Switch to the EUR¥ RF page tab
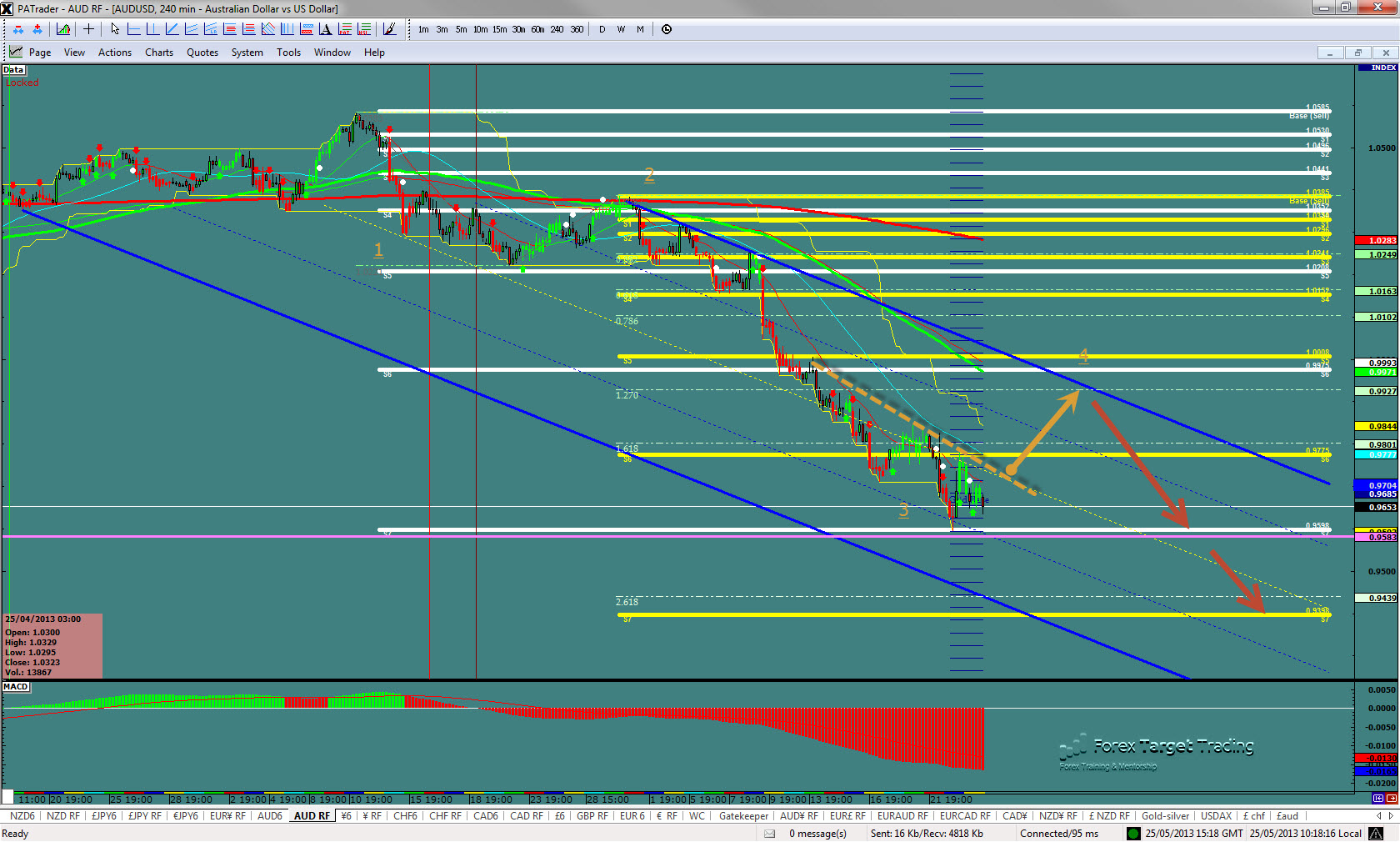 (x=227, y=816)
